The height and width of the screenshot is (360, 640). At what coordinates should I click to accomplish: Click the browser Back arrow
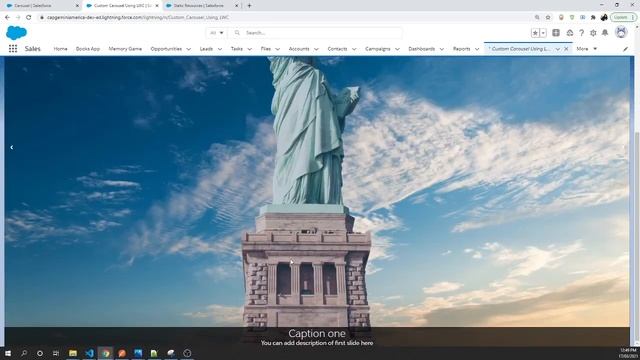[x=7, y=17]
